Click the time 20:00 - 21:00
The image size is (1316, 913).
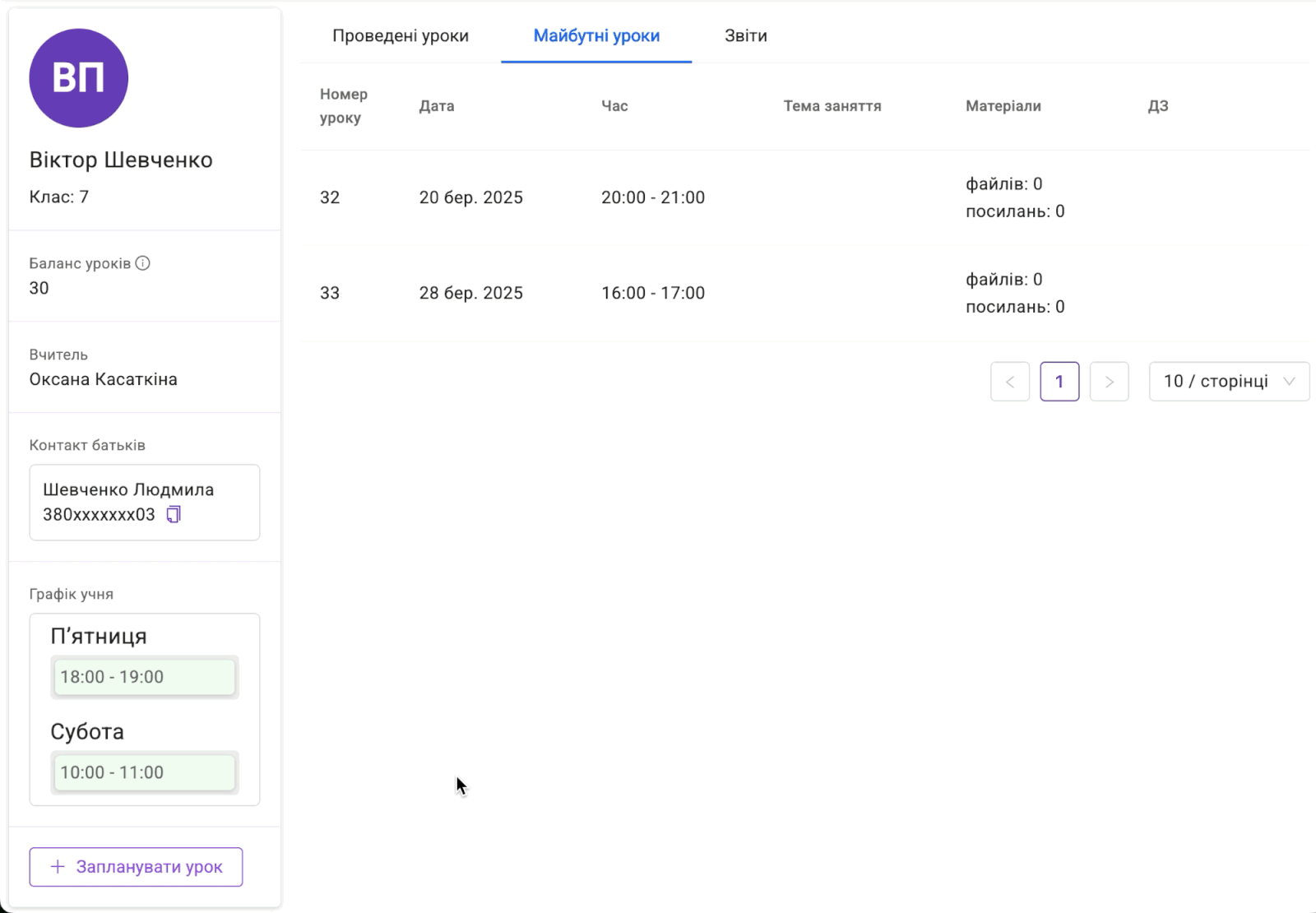[x=653, y=197]
